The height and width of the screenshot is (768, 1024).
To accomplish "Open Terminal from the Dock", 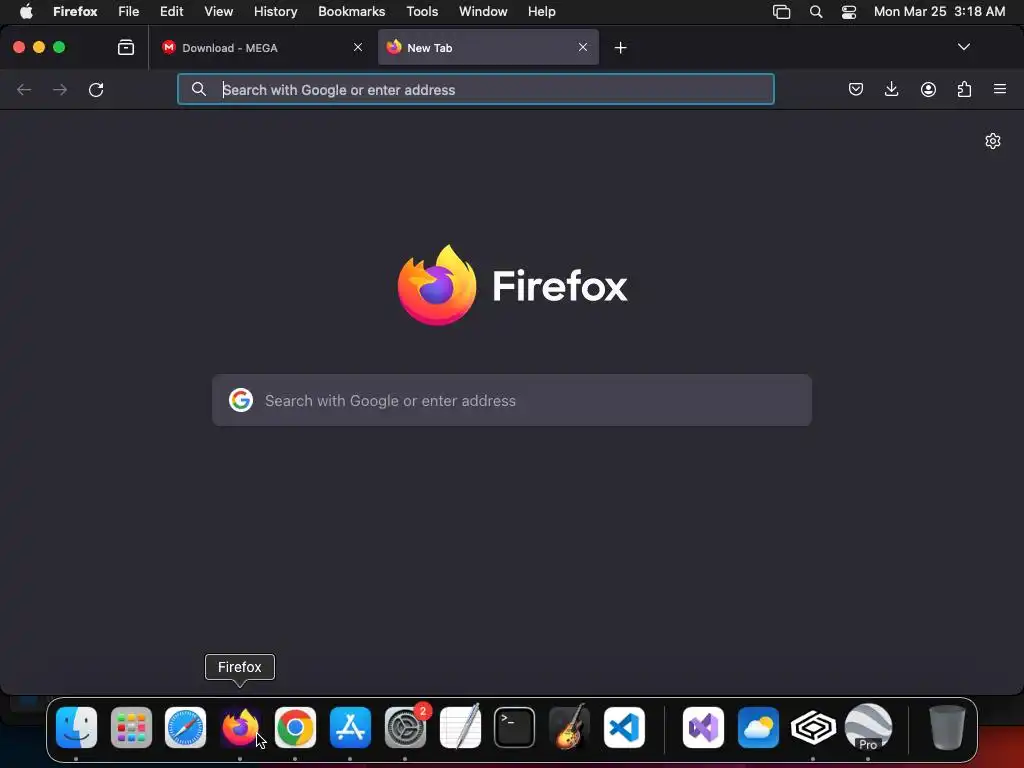I will (515, 727).
